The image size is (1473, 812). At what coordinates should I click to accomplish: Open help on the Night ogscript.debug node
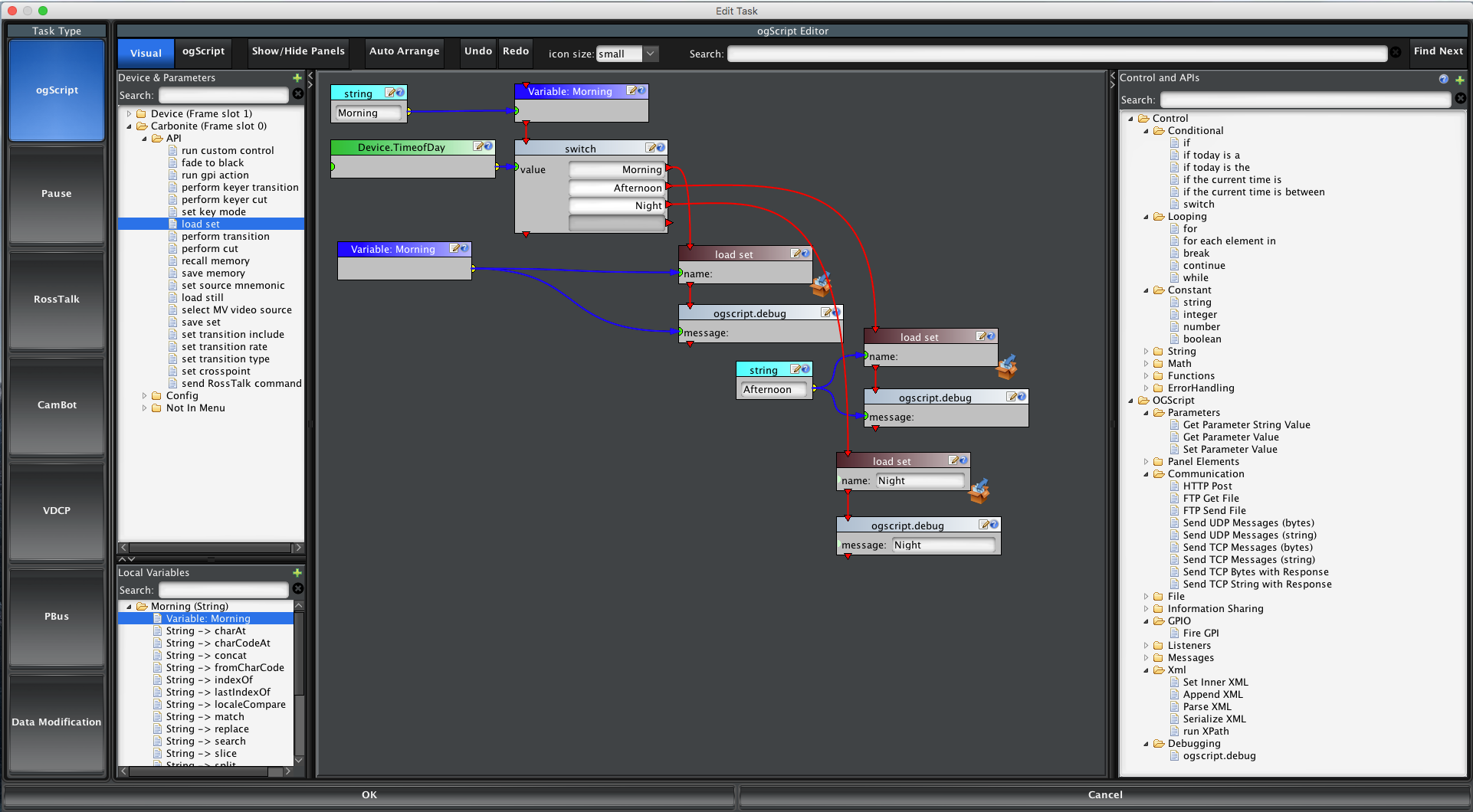[994, 525]
